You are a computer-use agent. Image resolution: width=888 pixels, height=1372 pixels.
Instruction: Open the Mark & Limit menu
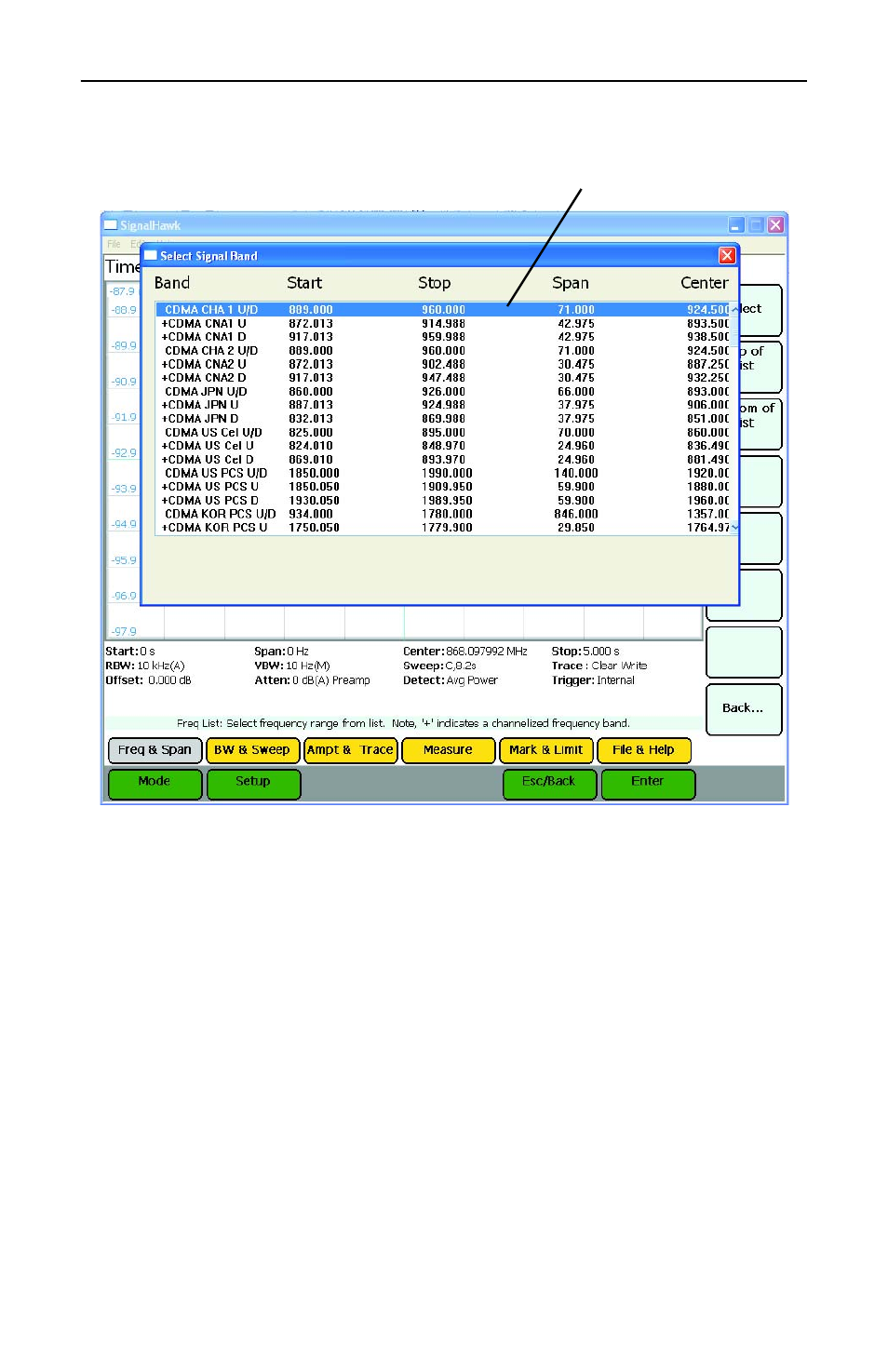click(545, 750)
